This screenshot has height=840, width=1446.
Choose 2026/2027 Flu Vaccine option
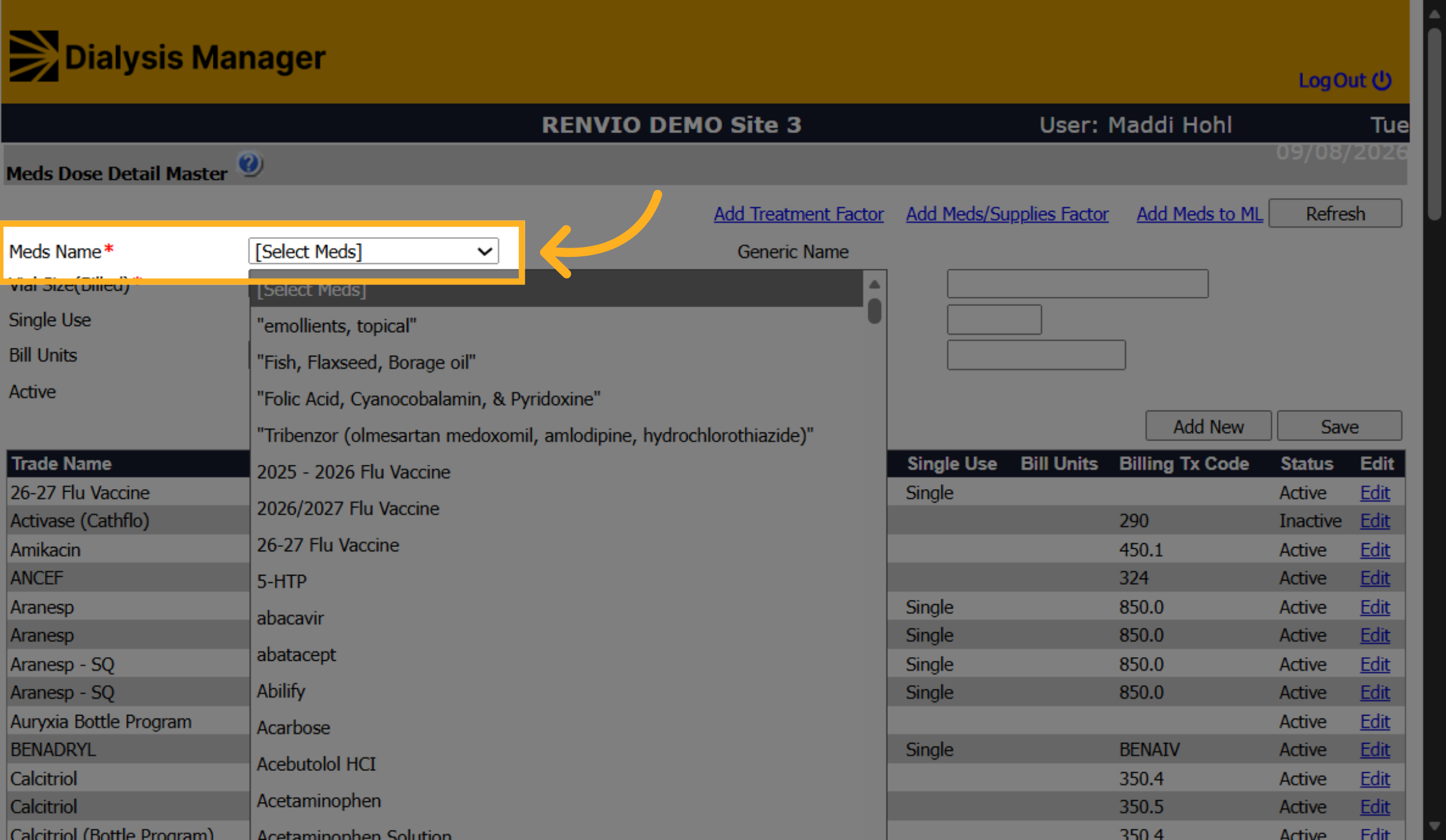348,508
